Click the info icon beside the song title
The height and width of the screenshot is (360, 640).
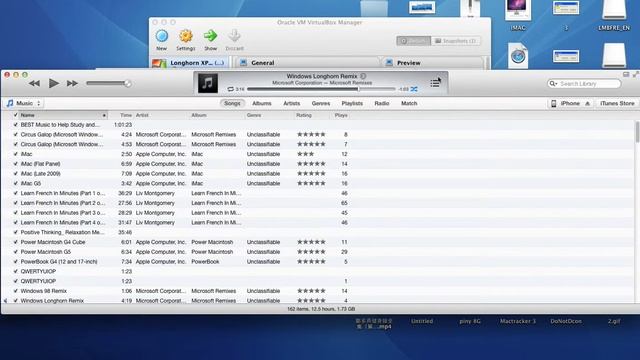coord(363,76)
